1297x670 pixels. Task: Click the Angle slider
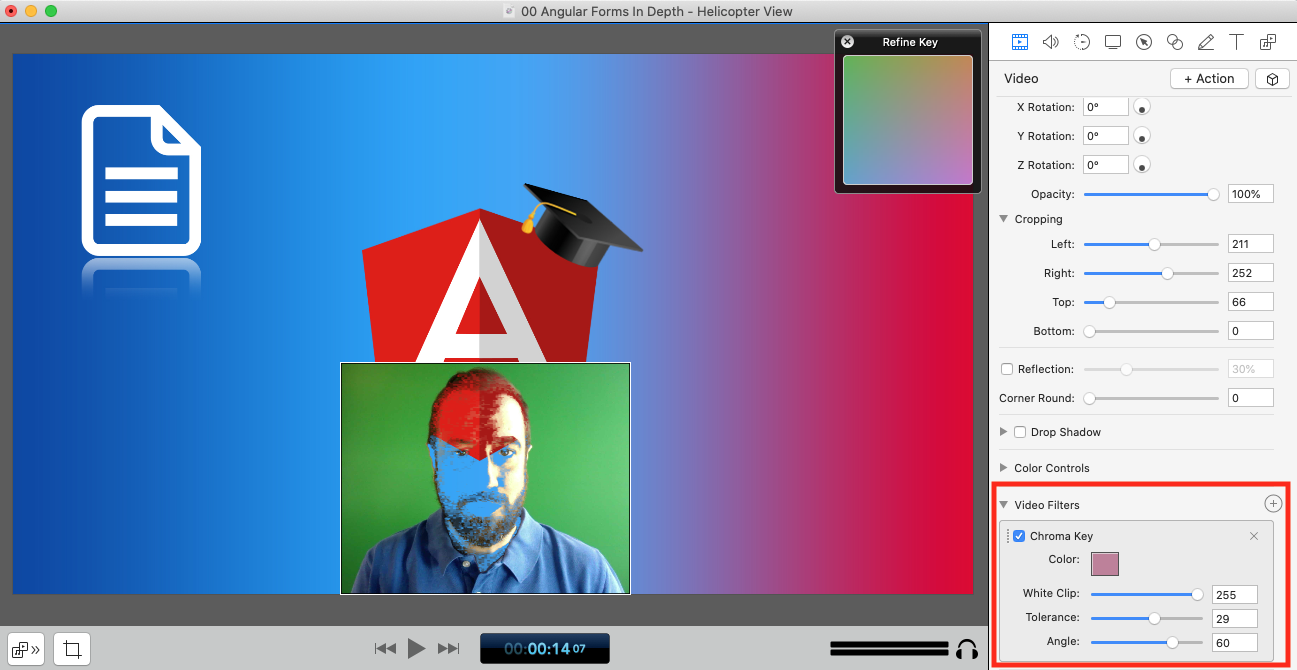tap(1147, 643)
